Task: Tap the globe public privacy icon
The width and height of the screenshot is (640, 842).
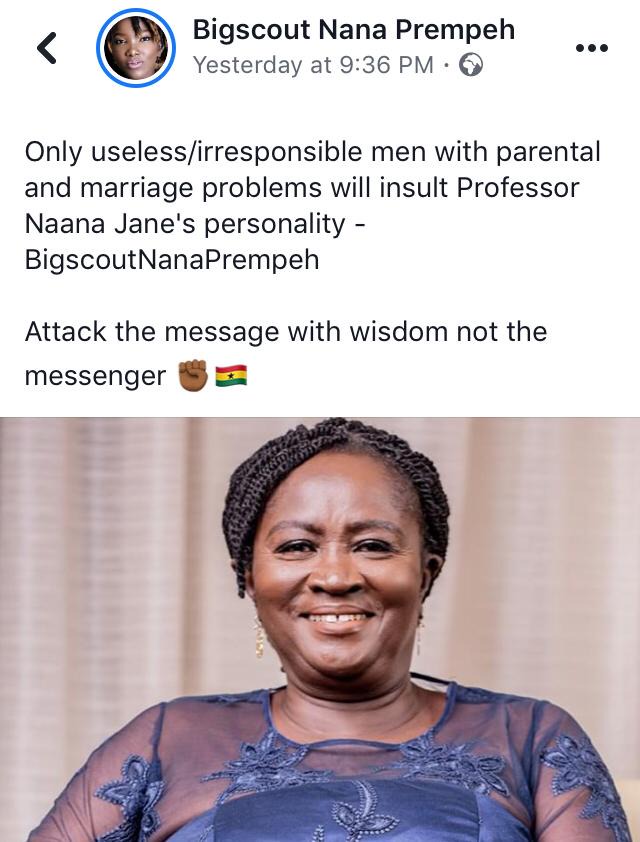Action: tap(470, 65)
